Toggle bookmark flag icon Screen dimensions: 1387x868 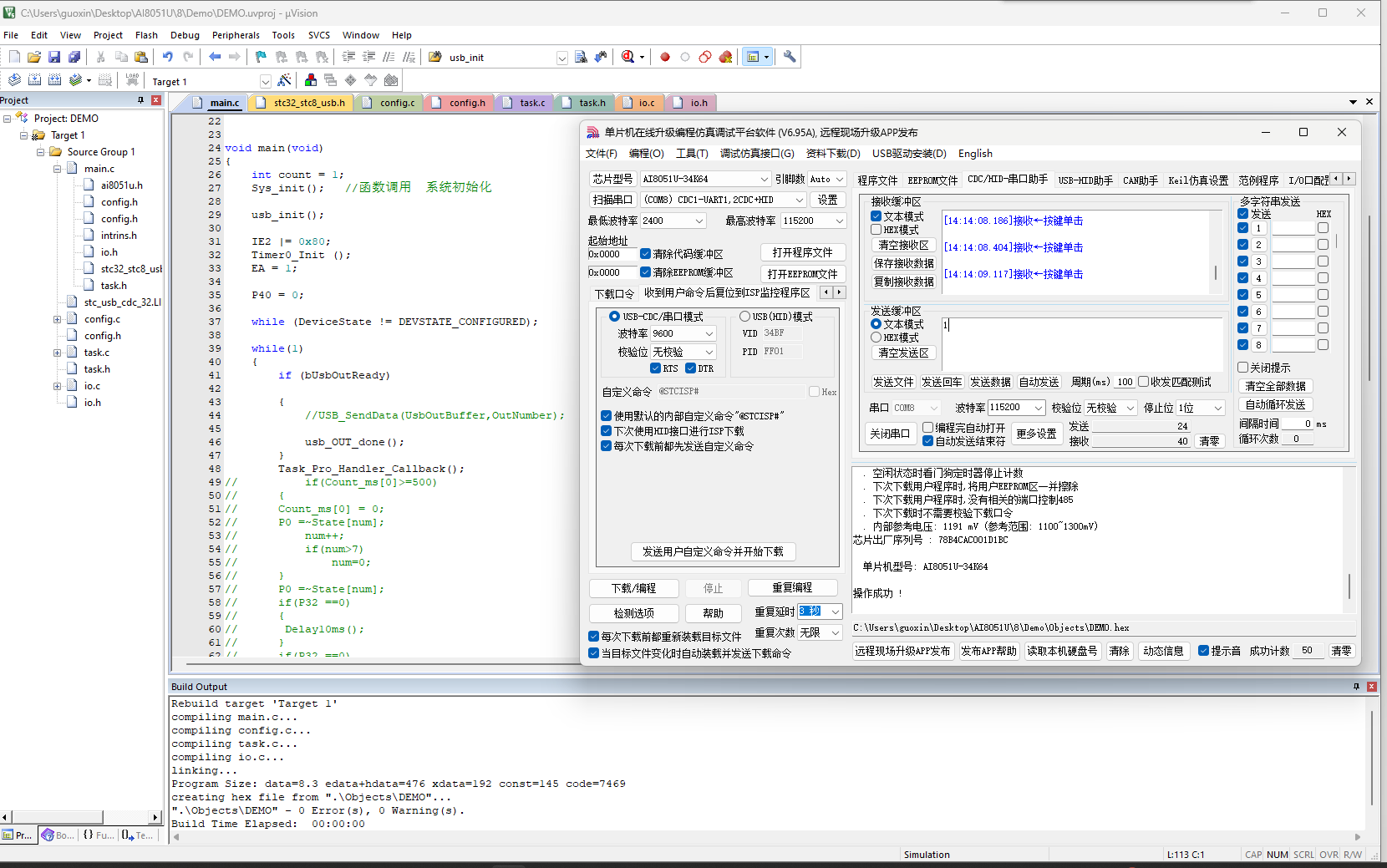(261, 57)
